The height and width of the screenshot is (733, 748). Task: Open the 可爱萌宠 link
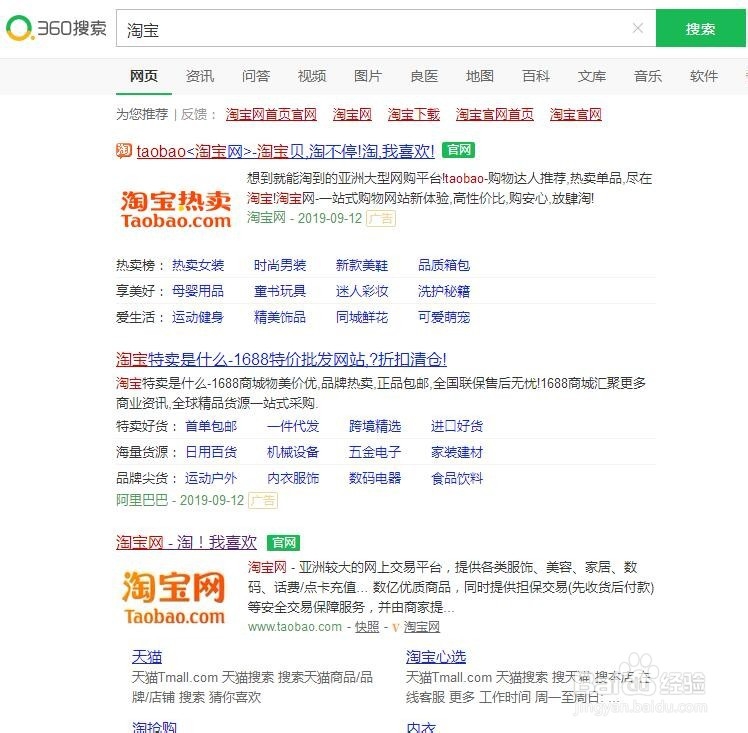click(x=444, y=317)
